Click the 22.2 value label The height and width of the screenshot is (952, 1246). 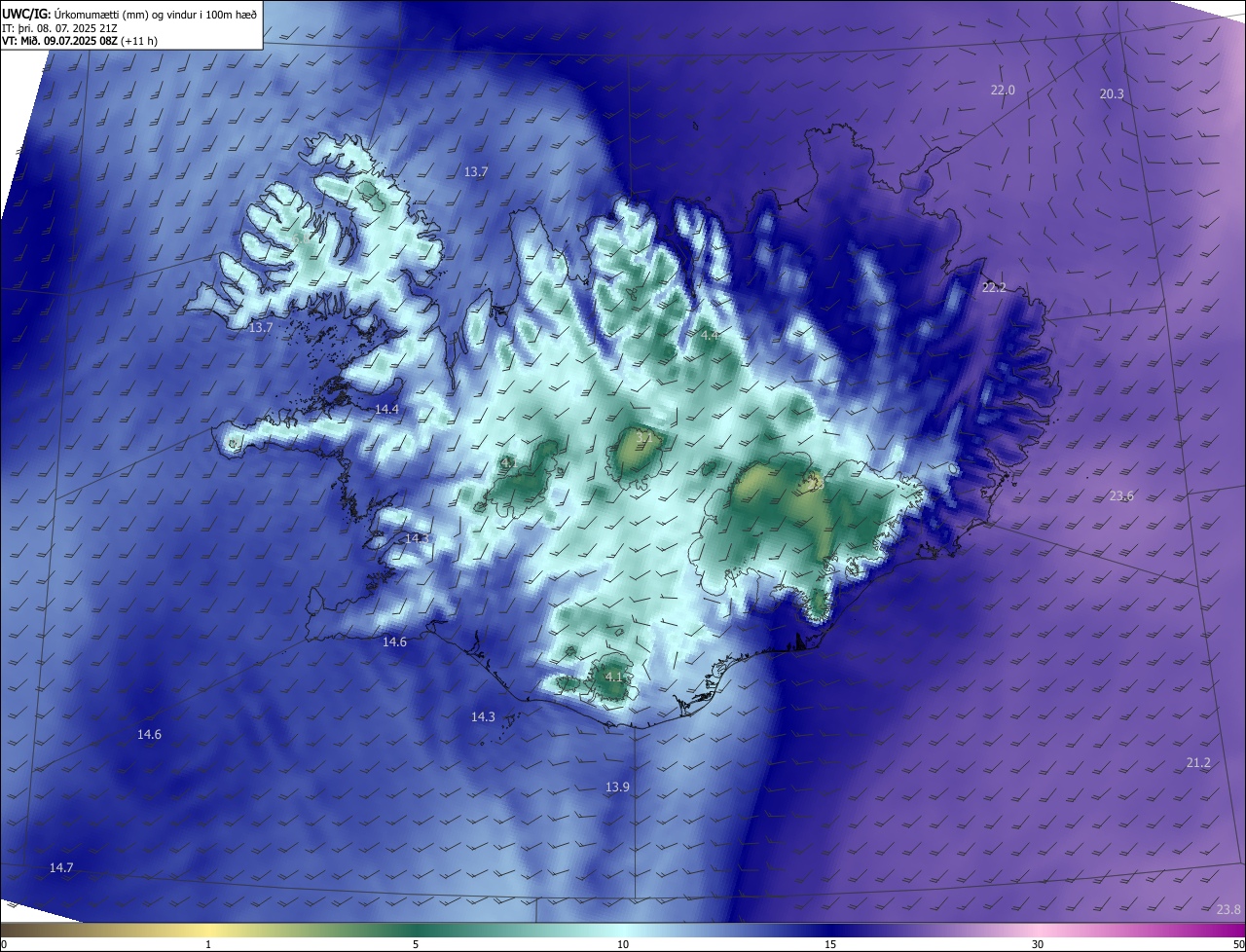point(994,287)
